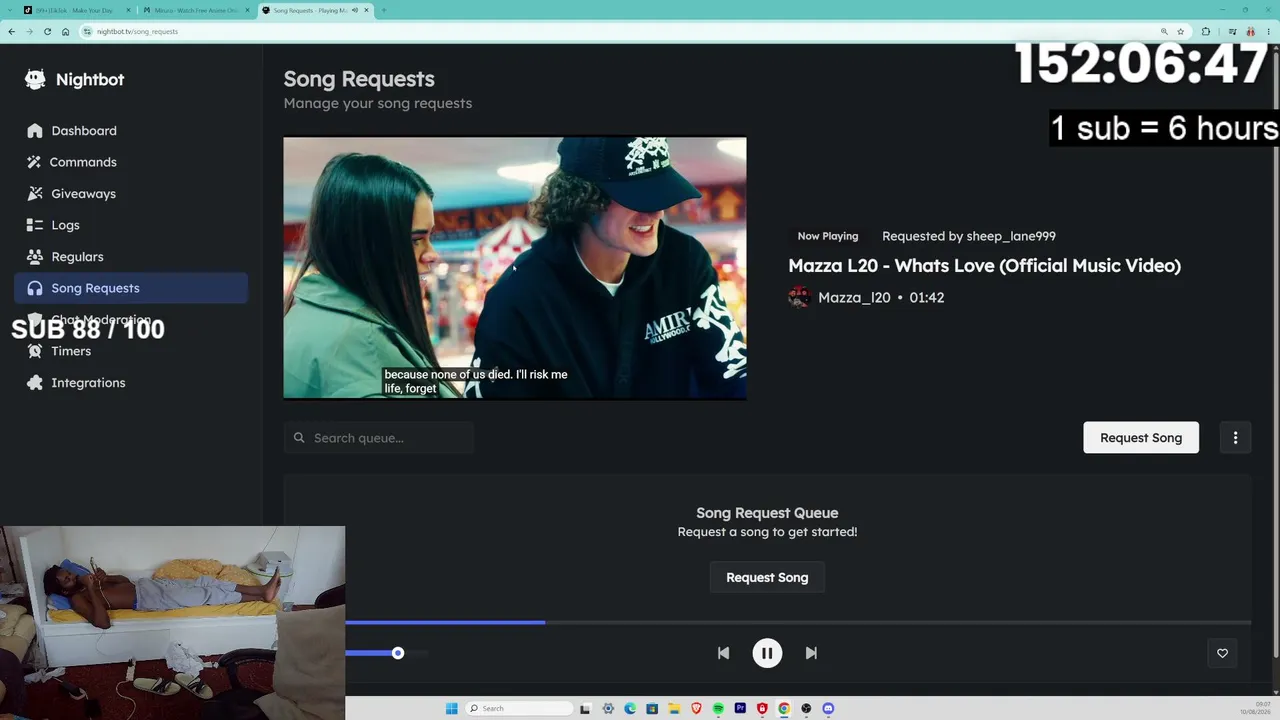1280x720 pixels.
Task: Open the red shield app on the taskbar
Action: [x=762, y=709]
